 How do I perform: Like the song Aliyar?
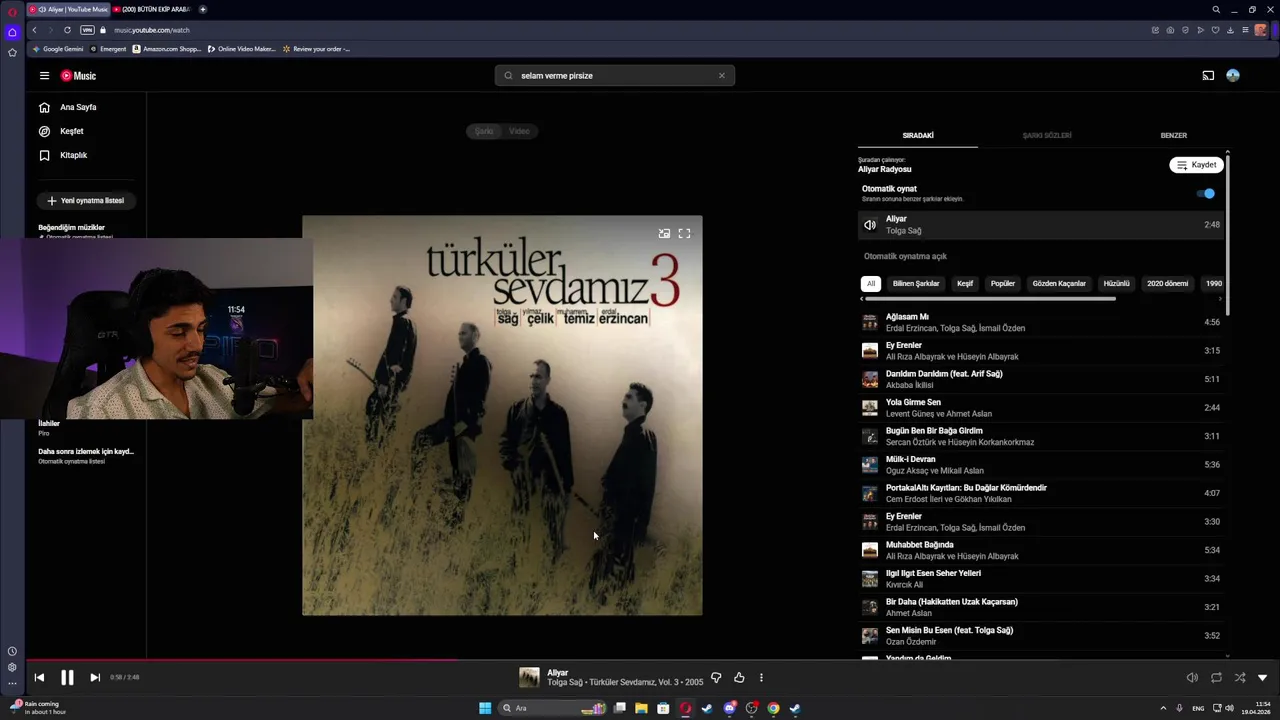click(x=739, y=678)
